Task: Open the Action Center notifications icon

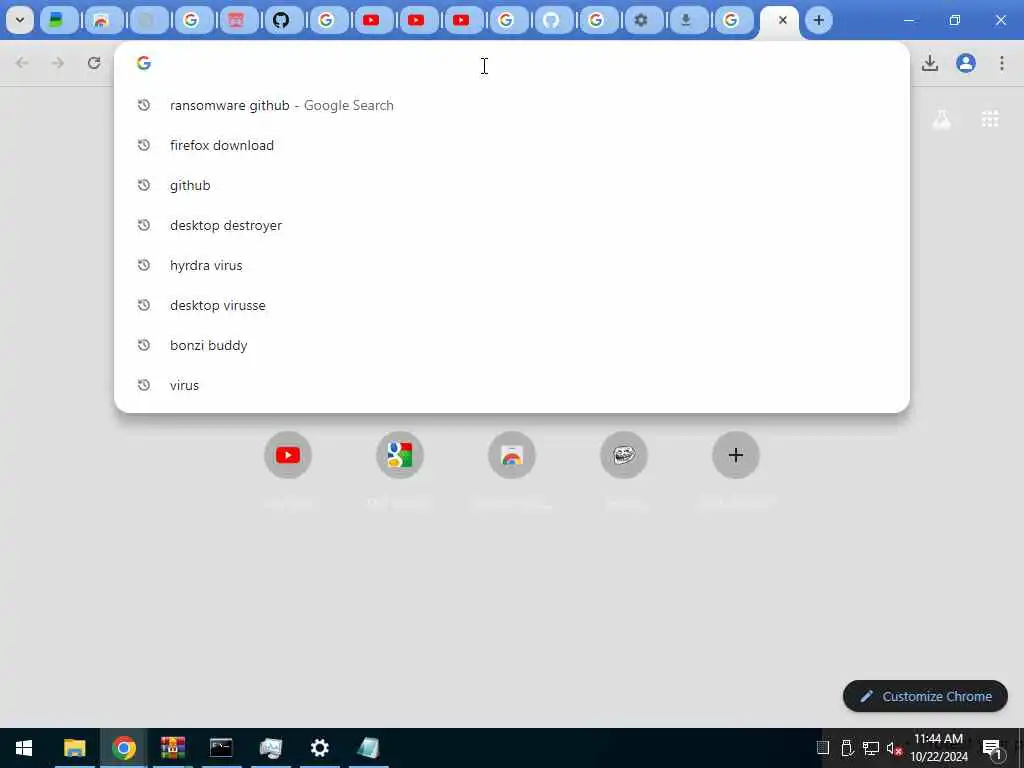Action: coord(992,748)
